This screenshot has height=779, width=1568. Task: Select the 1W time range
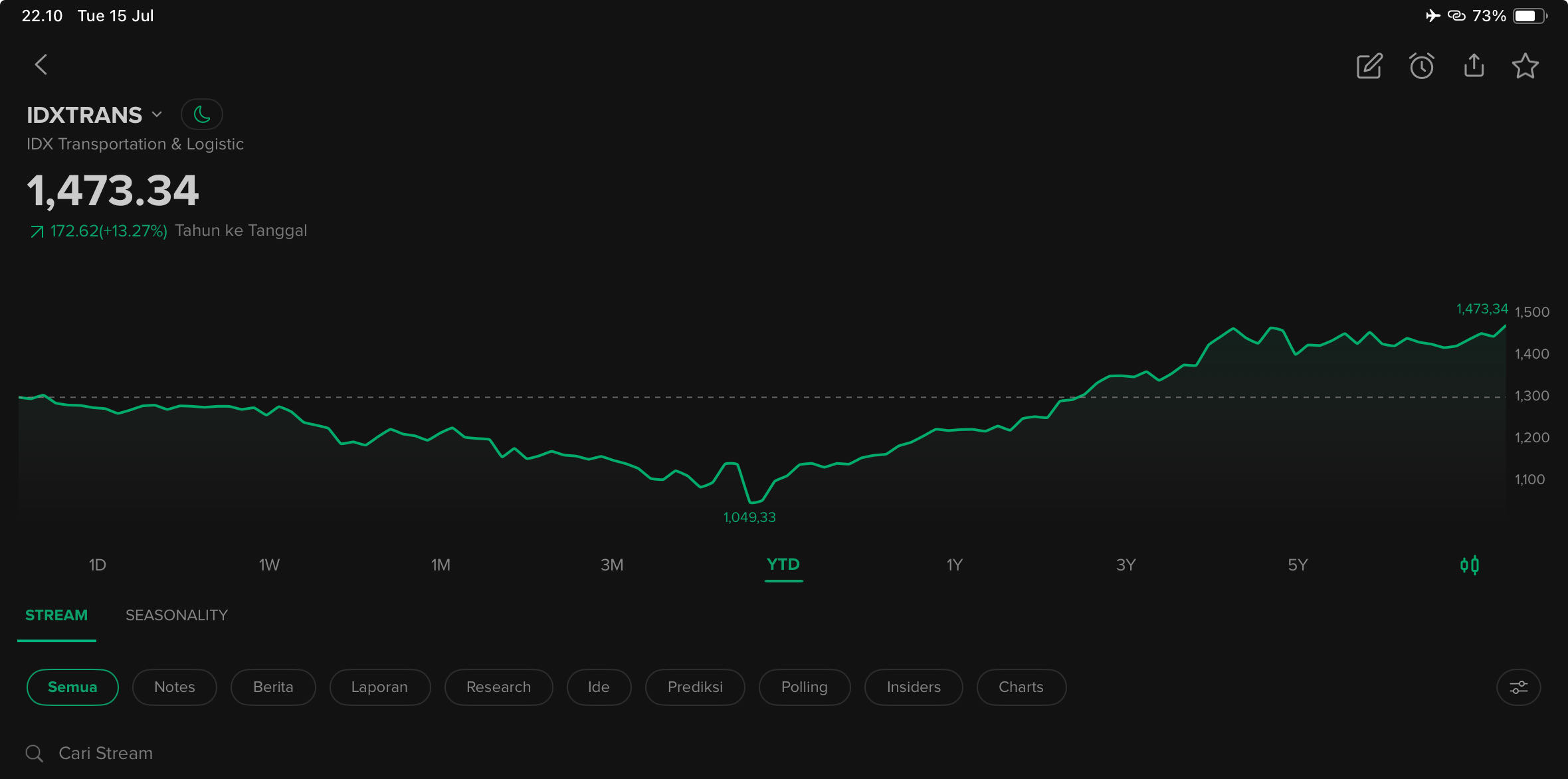pyautogui.click(x=269, y=565)
